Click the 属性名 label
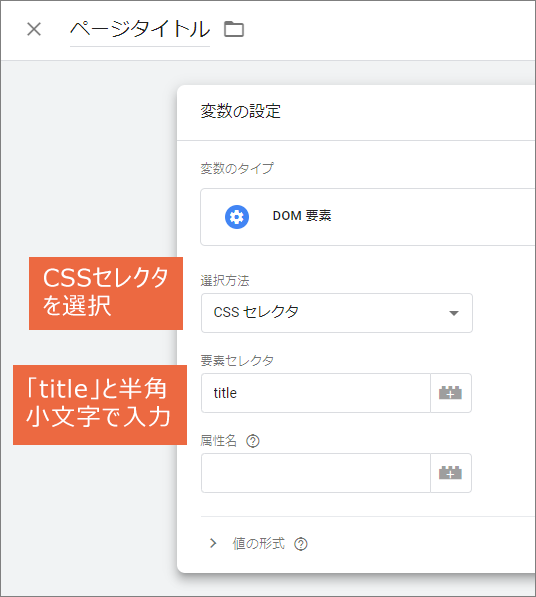Screen dimensions: 536x597 pyautogui.click(x=219, y=441)
